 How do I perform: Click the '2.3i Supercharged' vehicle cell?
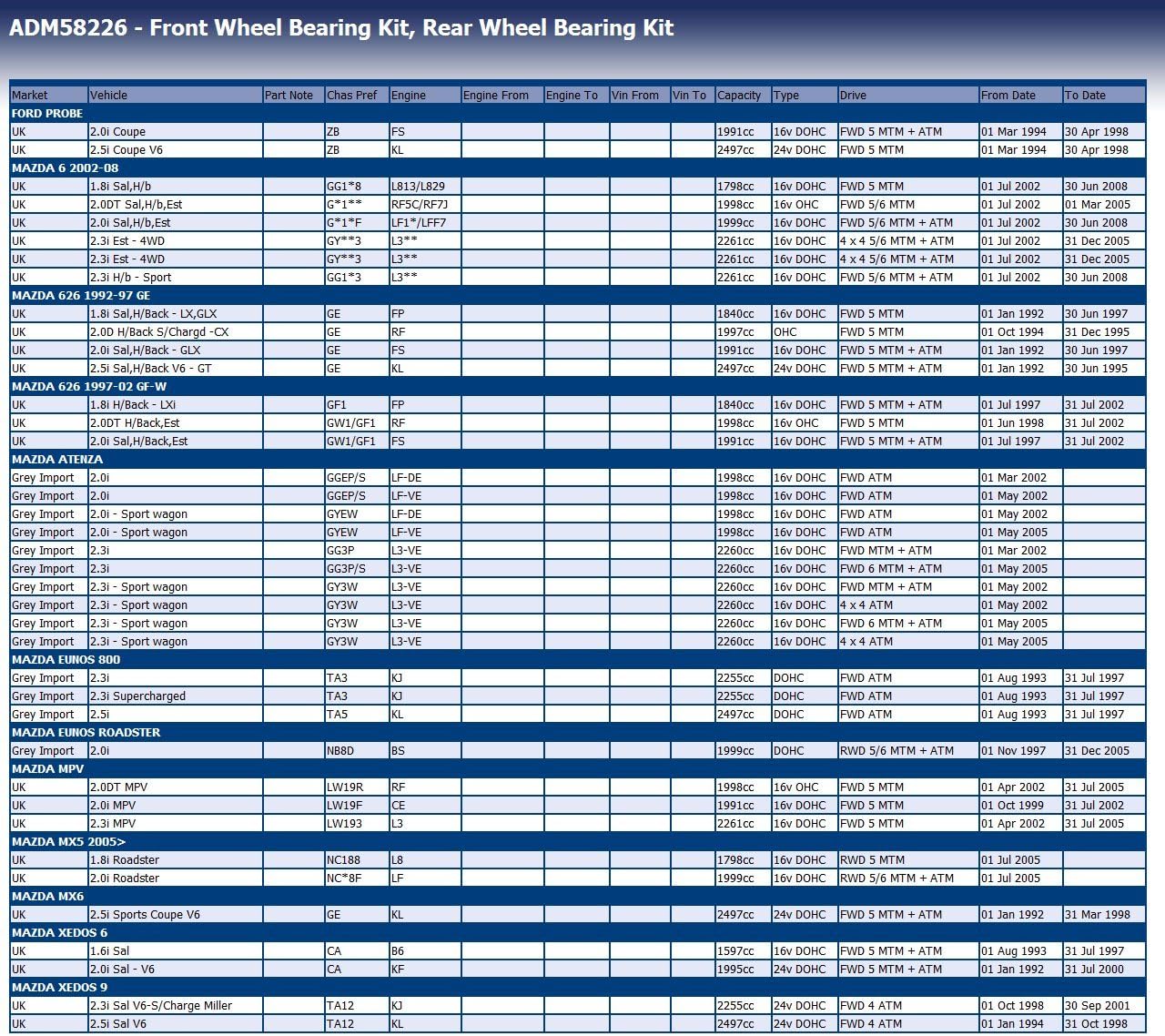(176, 696)
